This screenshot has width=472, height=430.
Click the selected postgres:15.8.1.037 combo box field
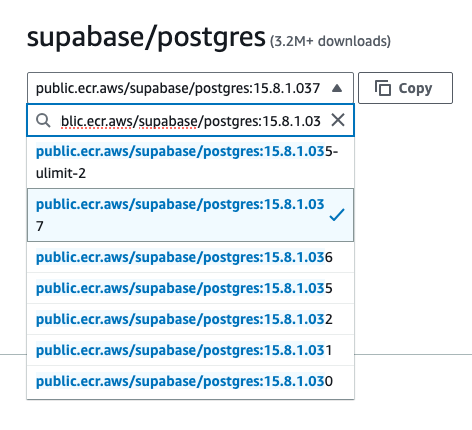(x=190, y=88)
